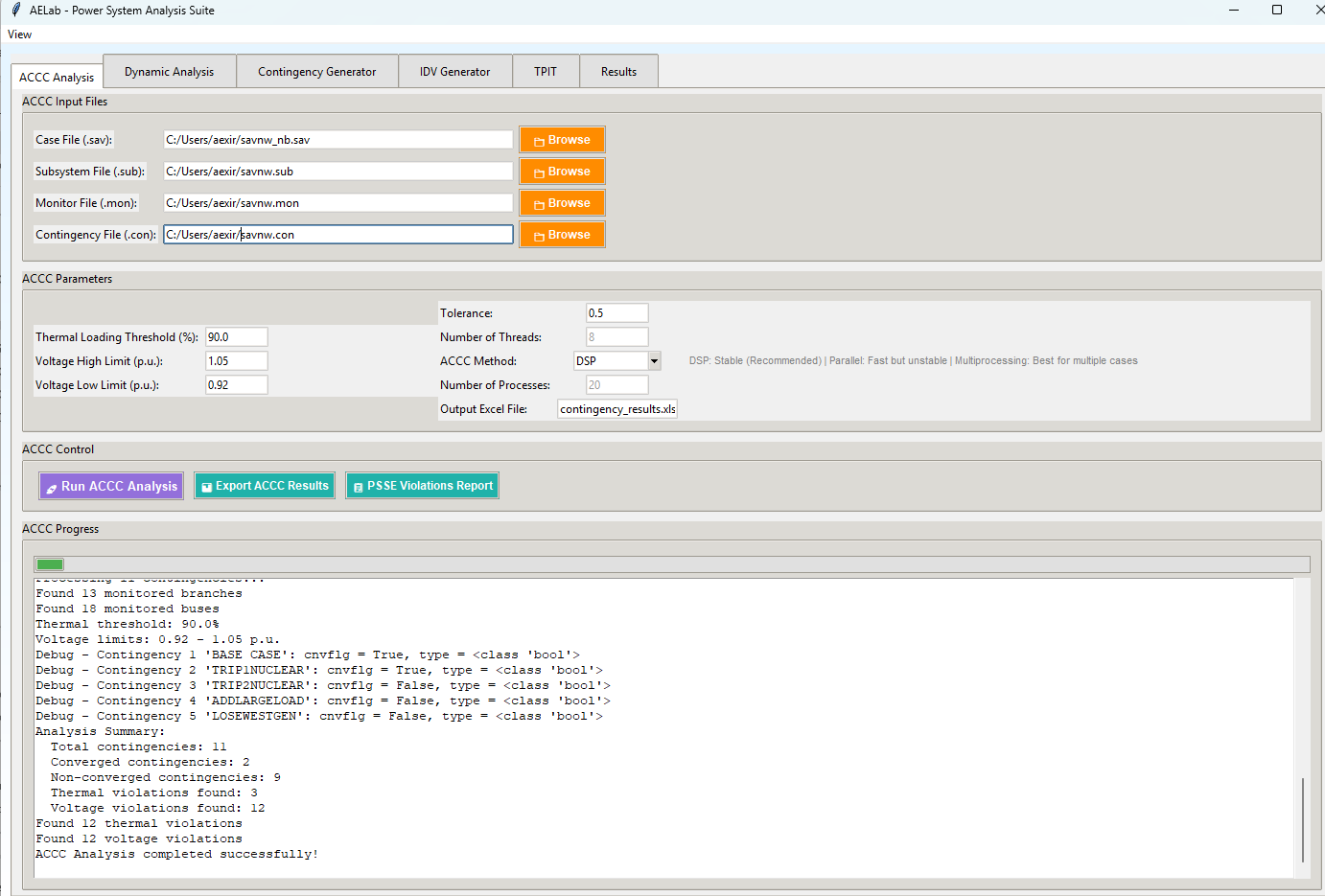
Task: Click the folder icon on Case File Browse button
Action: pyautogui.click(x=538, y=139)
